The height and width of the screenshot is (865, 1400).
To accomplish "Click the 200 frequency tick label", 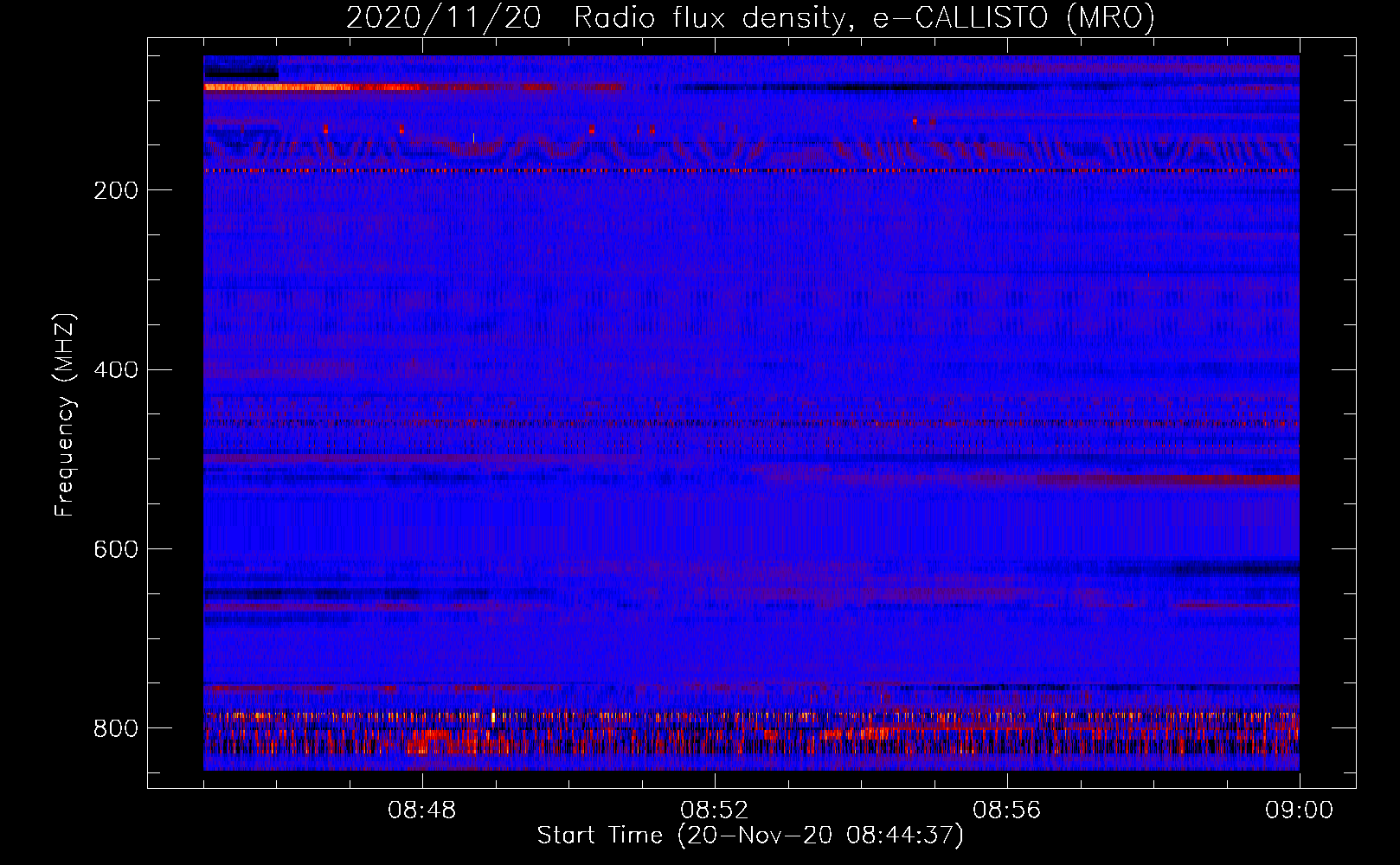I will click(115, 190).
